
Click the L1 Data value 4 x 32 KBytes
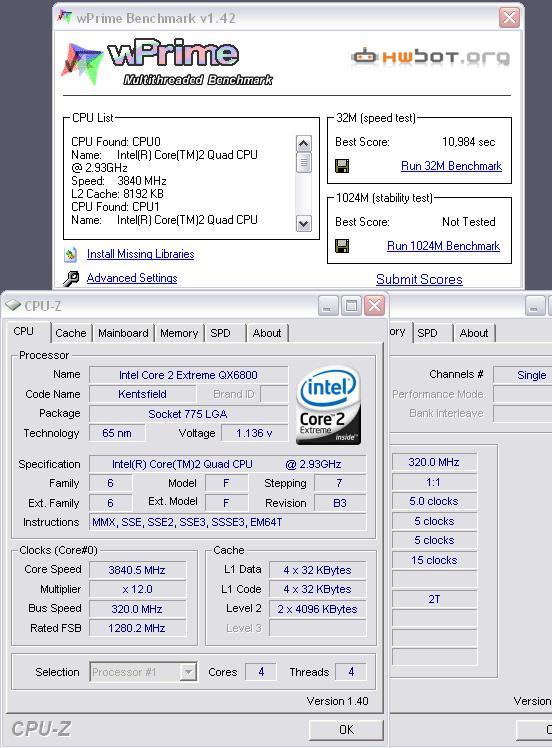(x=317, y=570)
